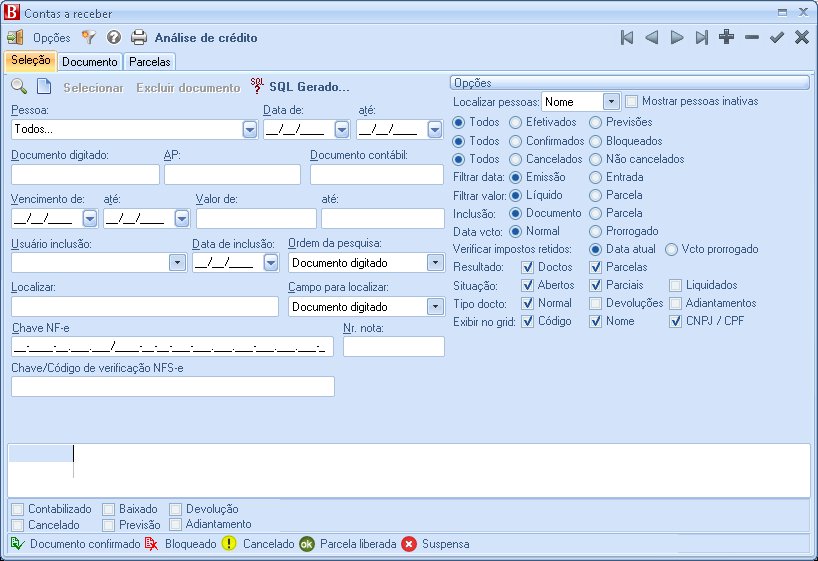Confirm with the checkmark toolbar icon

click(x=777, y=38)
